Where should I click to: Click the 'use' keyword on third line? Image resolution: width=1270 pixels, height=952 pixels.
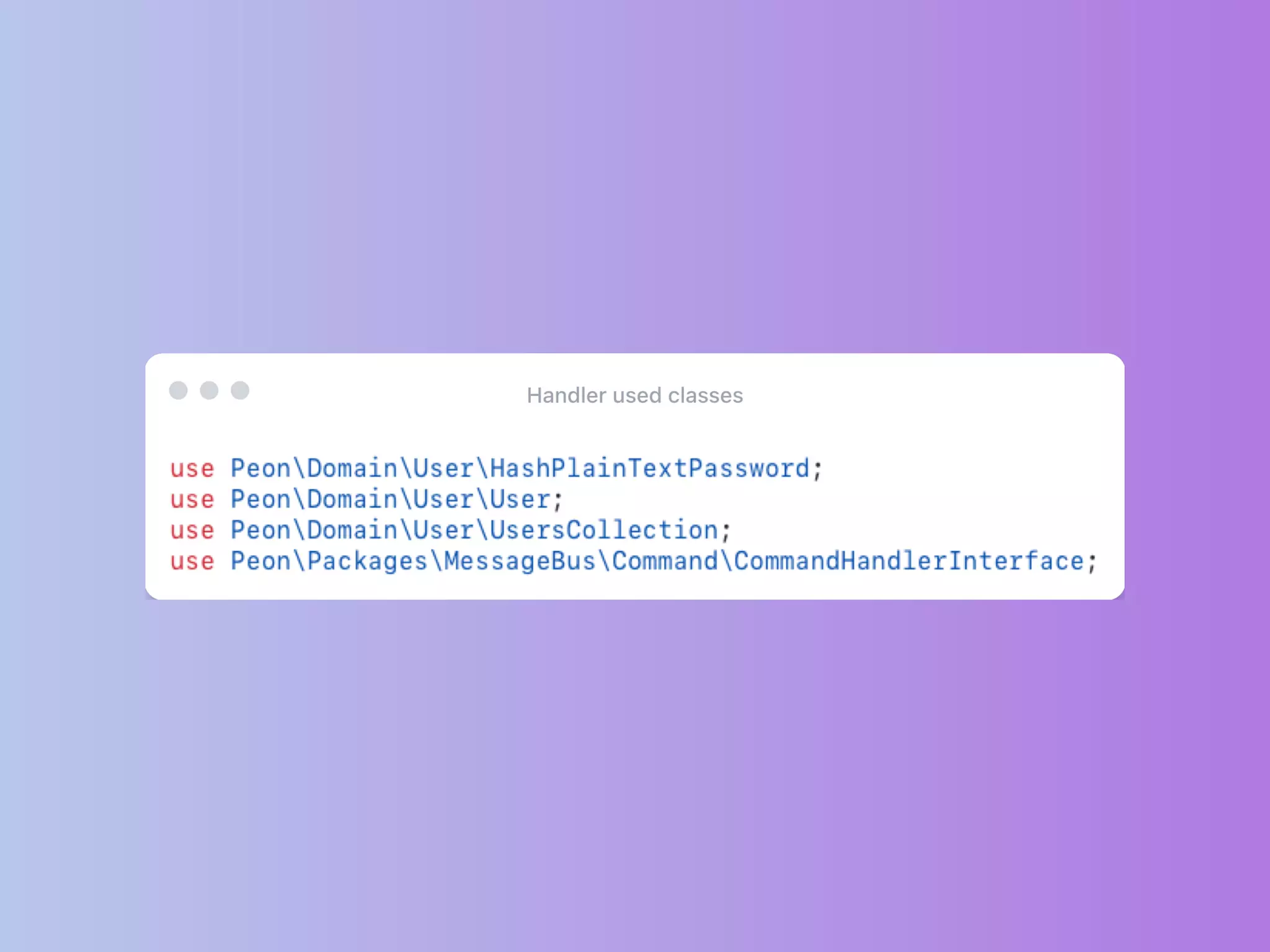click(x=192, y=531)
